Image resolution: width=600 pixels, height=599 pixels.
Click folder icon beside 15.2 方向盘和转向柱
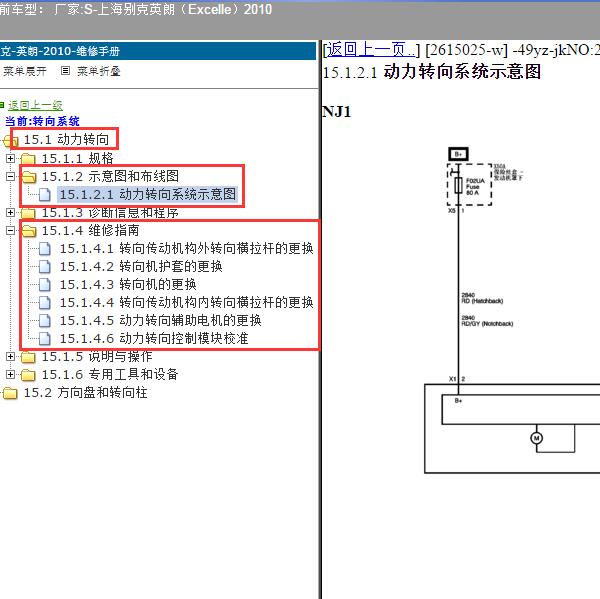10,393
